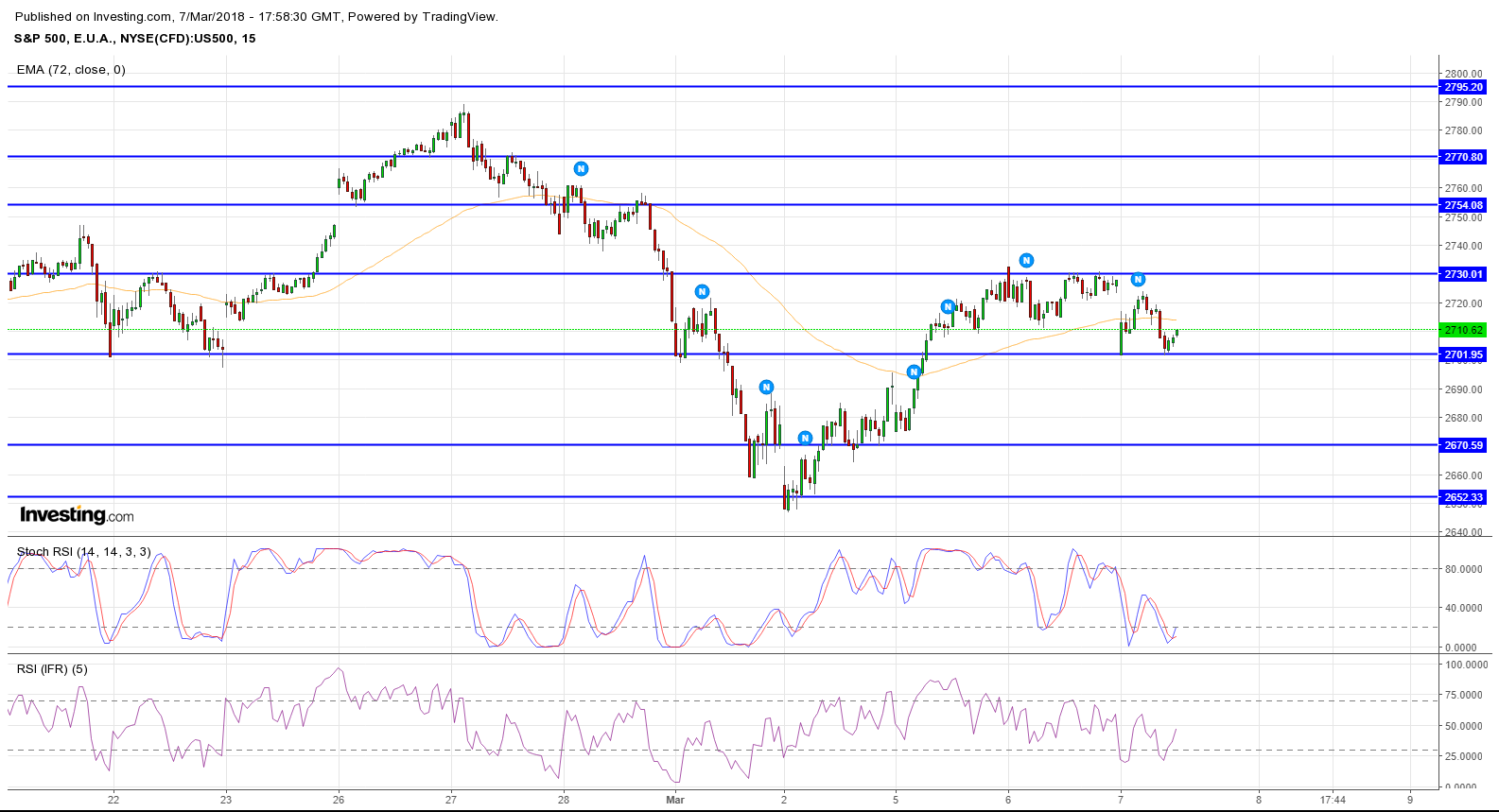Screen dimensions: 1499x812
Task: Click the news marker just above the 2670.59 line
Action: (805, 439)
